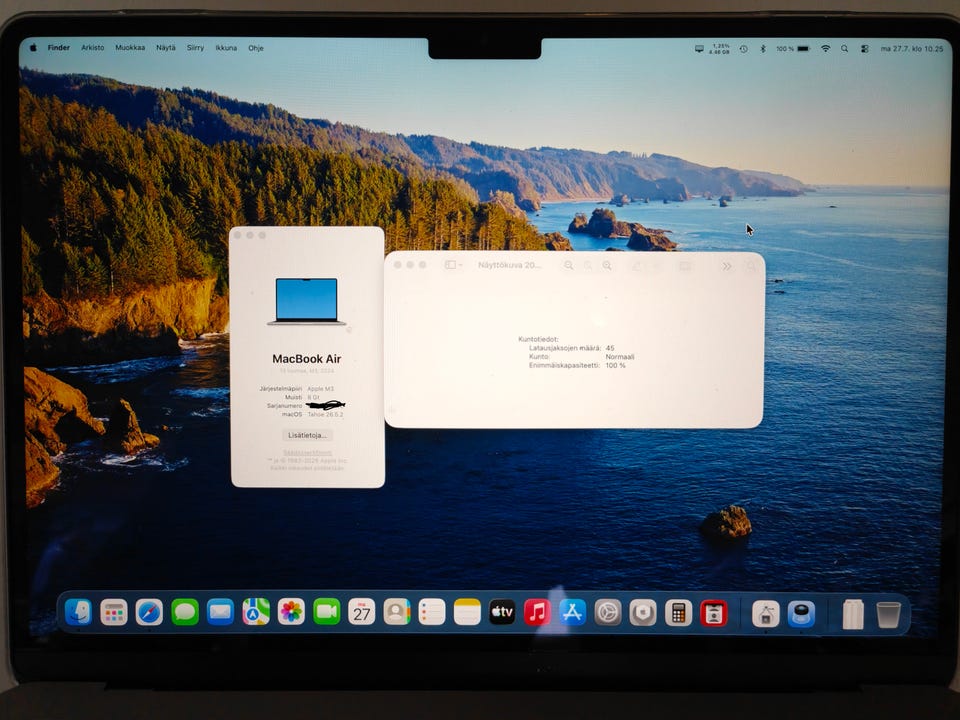Screen dimensions: 960x720
Task: Zoom in using Preview toolbar magnifier
Action: pos(607,265)
